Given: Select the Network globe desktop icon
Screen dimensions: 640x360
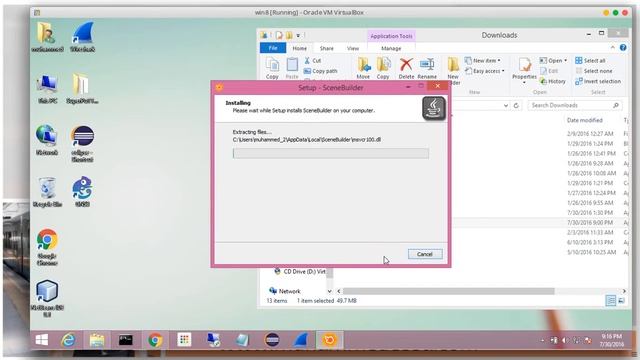Looking at the screenshot, I should point(47,140).
